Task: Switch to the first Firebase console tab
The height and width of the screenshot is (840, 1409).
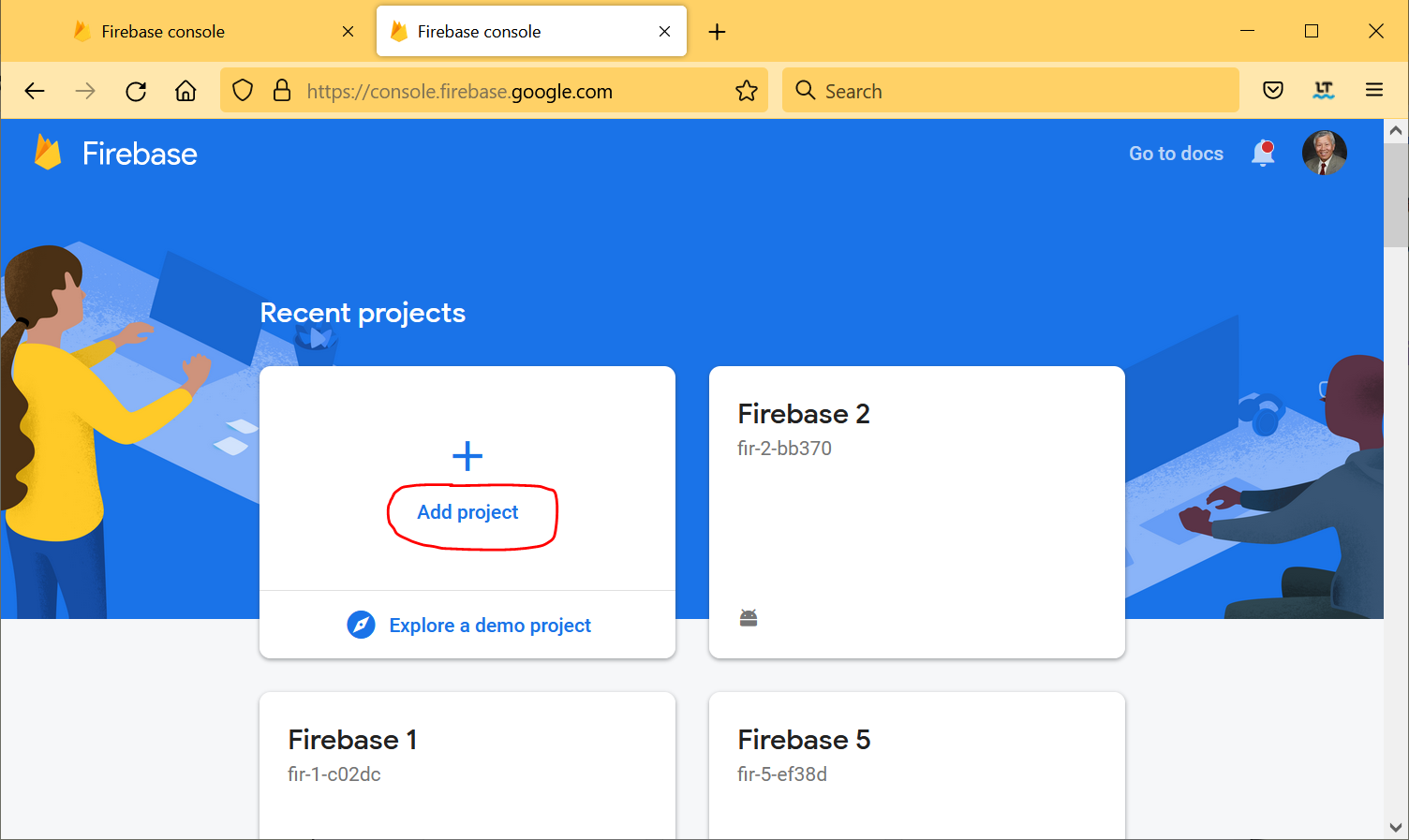Action: 163,32
